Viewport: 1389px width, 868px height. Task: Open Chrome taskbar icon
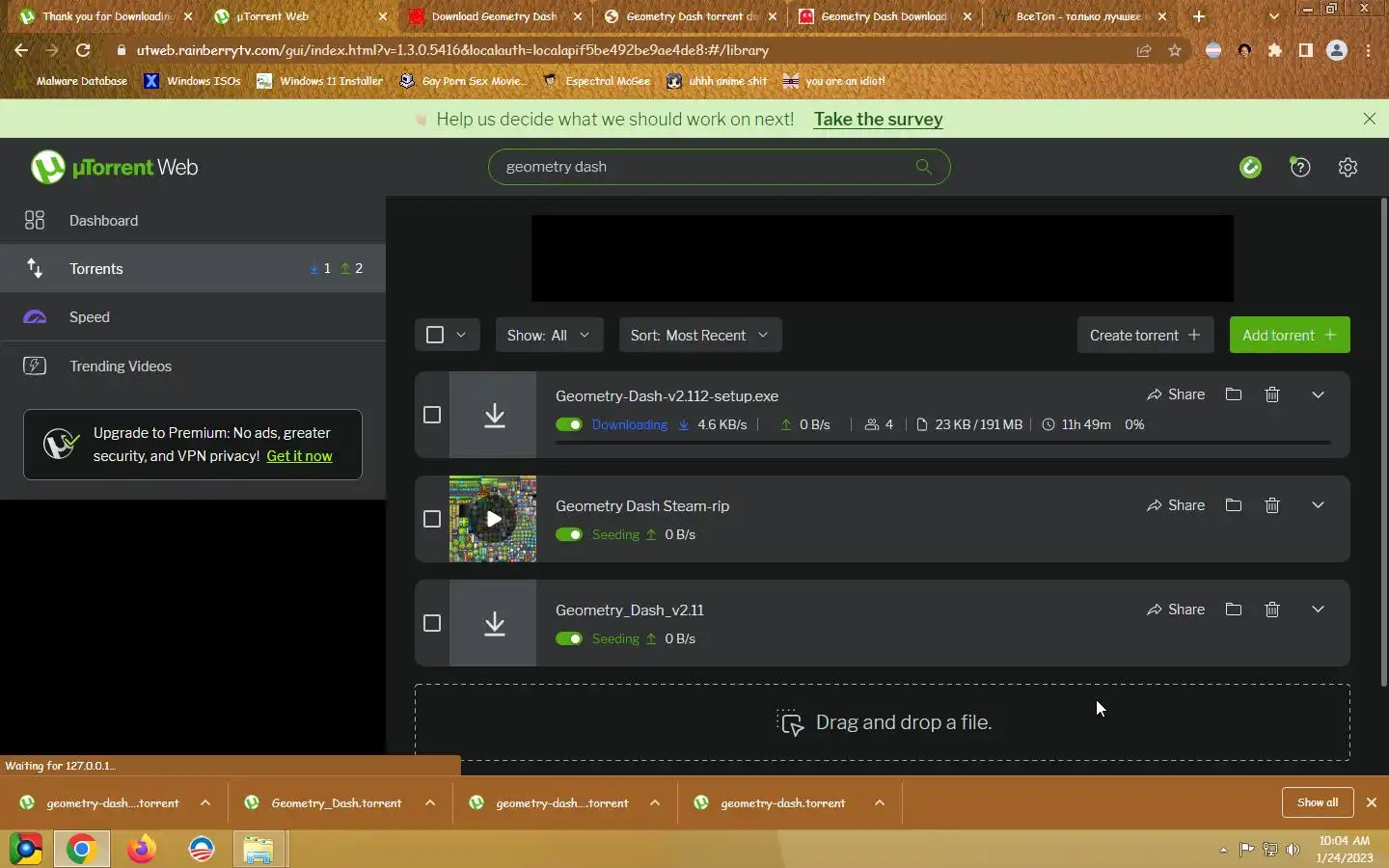(x=82, y=850)
